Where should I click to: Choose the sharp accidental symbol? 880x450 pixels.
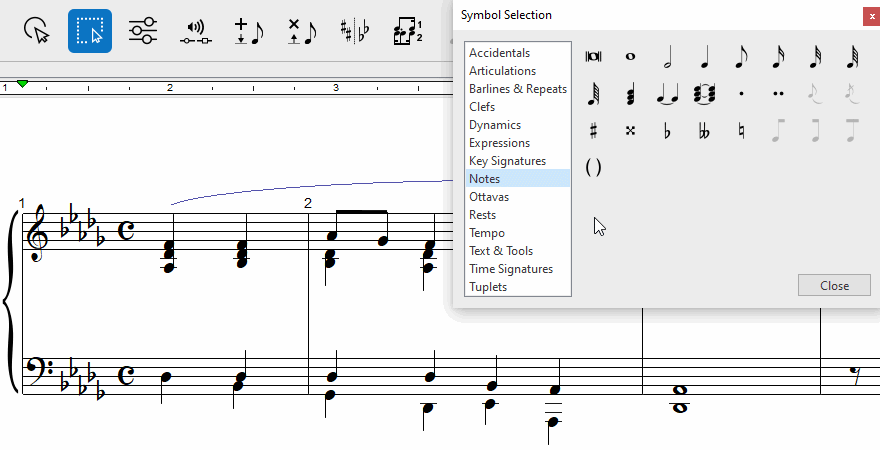click(x=593, y=131)
